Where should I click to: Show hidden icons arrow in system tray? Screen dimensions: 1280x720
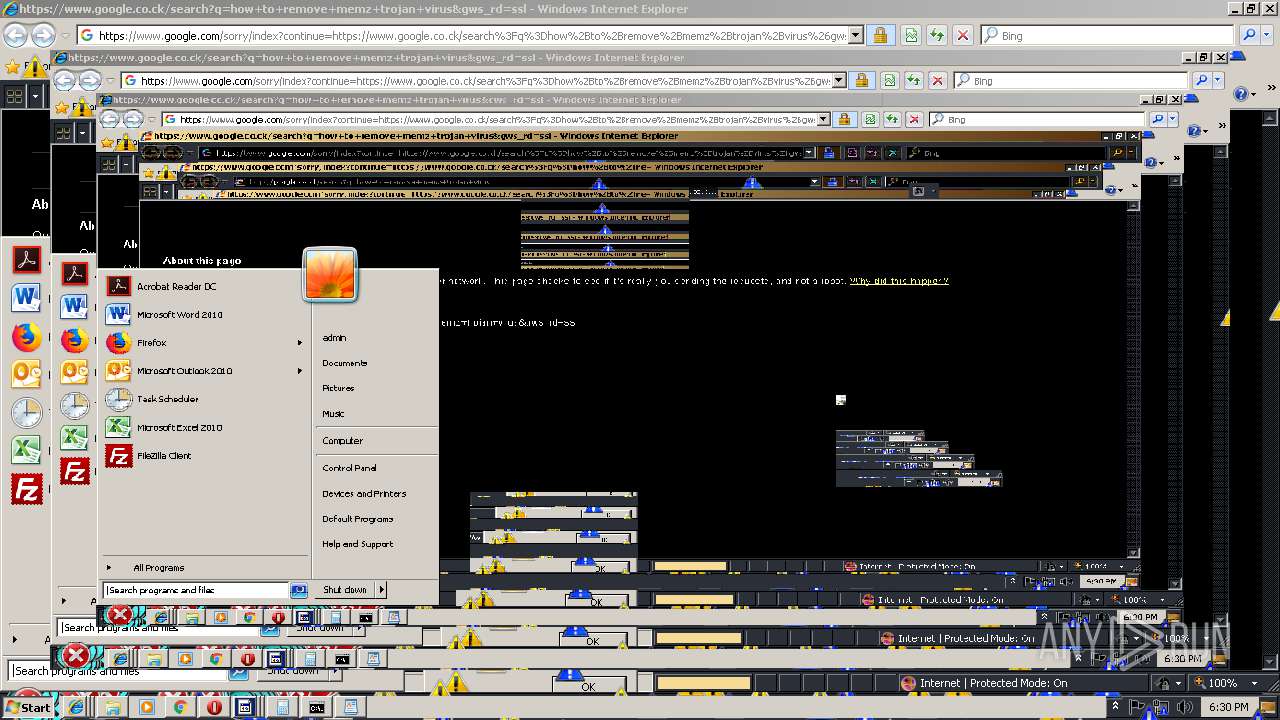tap(1115, 707)
